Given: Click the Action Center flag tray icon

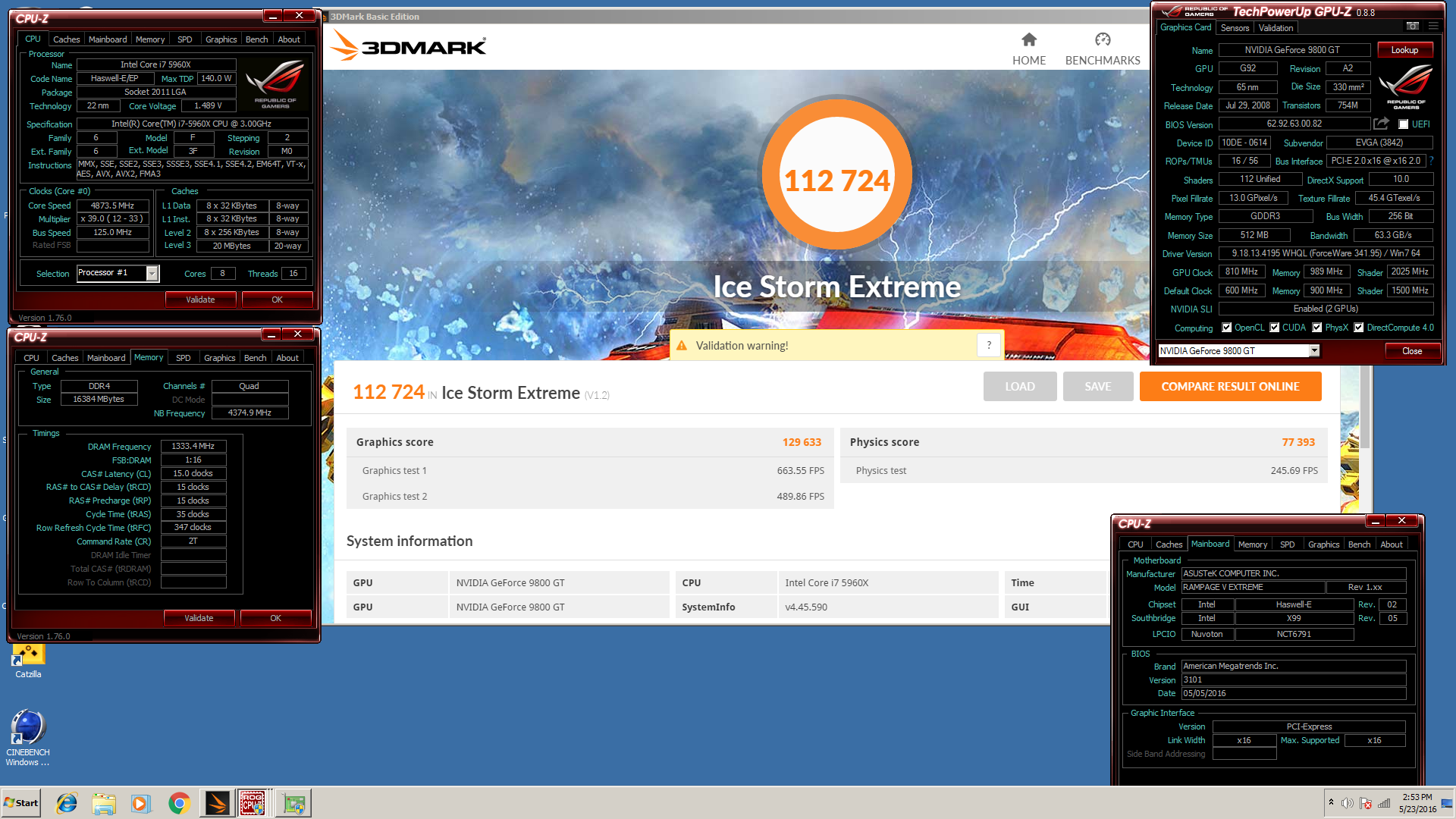Looking at the screenshot, I should click(x=1366, y=803).
